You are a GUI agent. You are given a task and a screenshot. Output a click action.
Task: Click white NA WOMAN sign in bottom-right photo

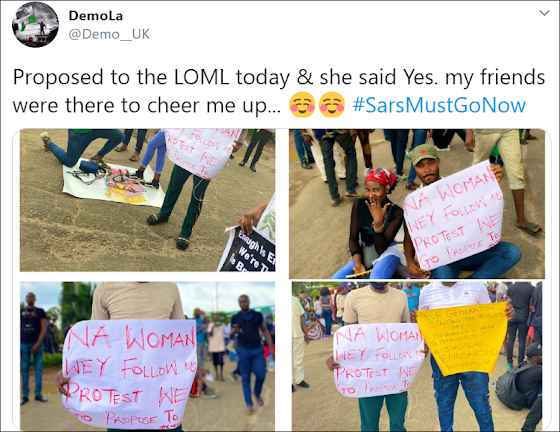[x=379, y=360]
